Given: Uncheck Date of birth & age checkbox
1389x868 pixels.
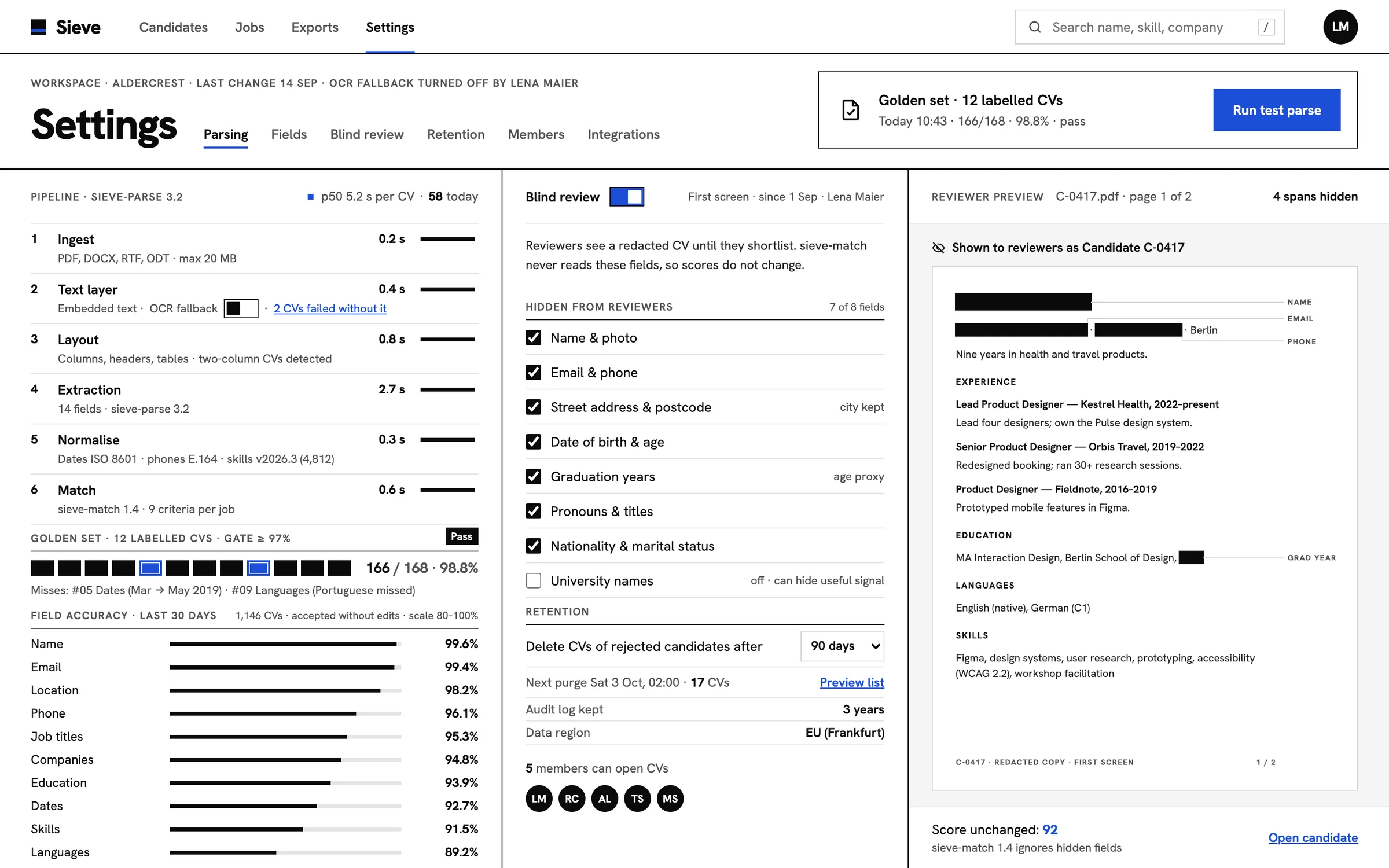Looking at the screenshot, I should click(x=533, y=442).
